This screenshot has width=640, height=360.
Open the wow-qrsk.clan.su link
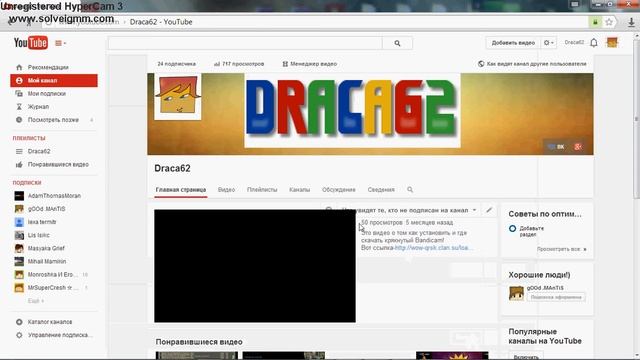[434, 248]
